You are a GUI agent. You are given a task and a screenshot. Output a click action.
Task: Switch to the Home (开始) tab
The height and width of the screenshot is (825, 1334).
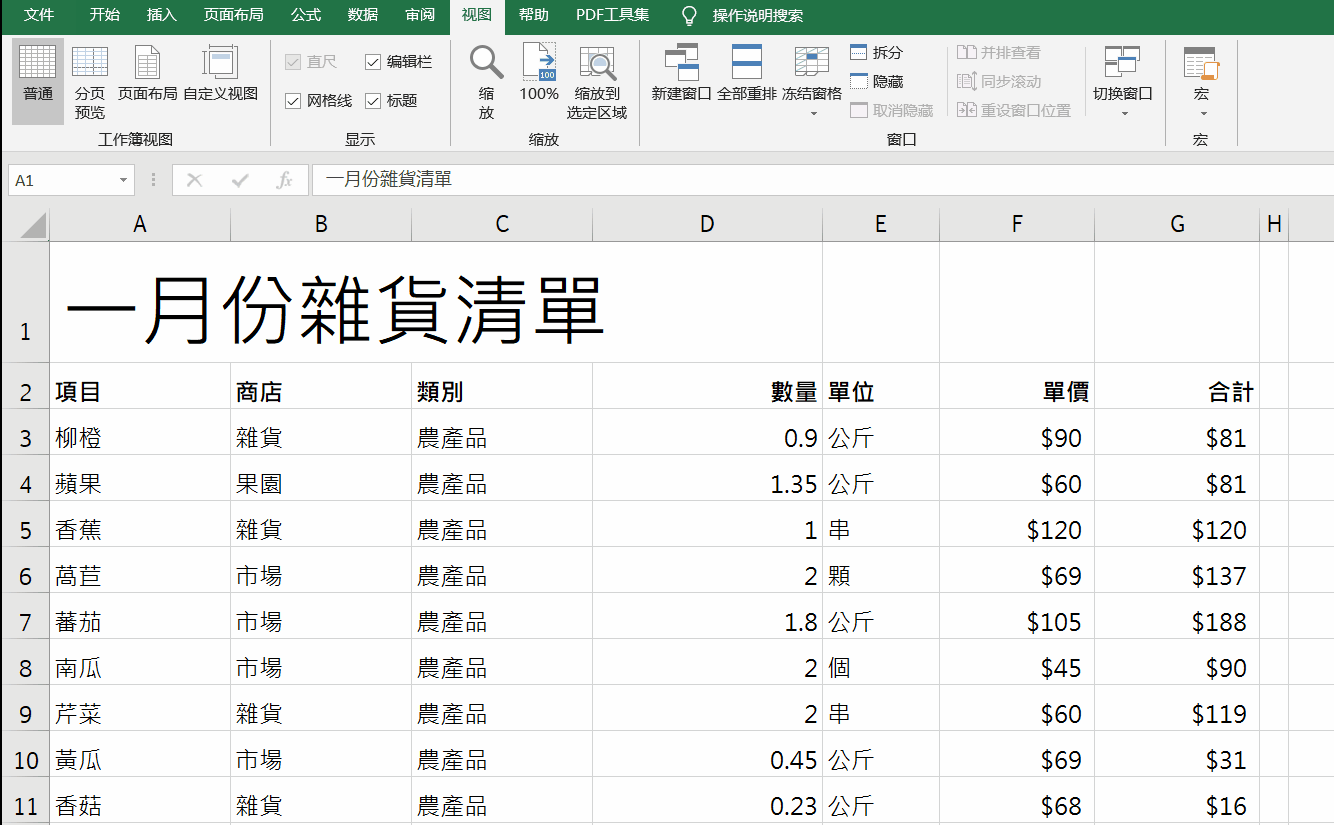pos(104,15)
